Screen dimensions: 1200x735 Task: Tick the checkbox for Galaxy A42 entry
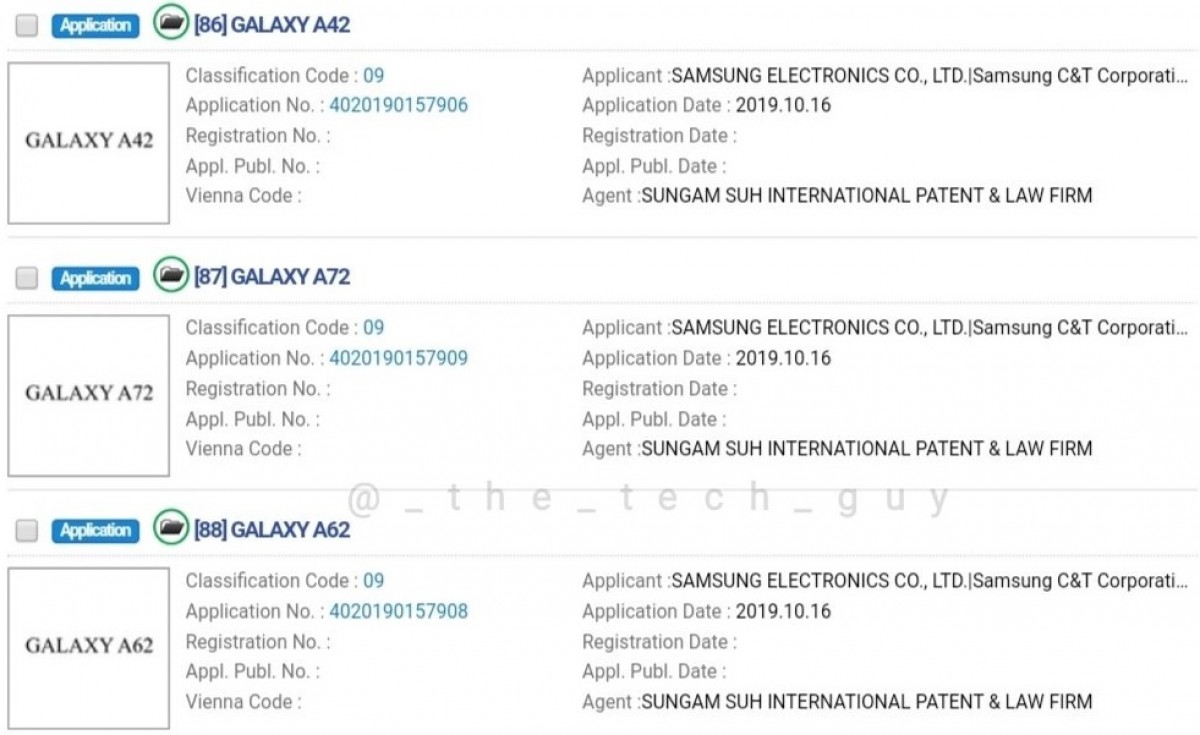click(x=27, y=26)
